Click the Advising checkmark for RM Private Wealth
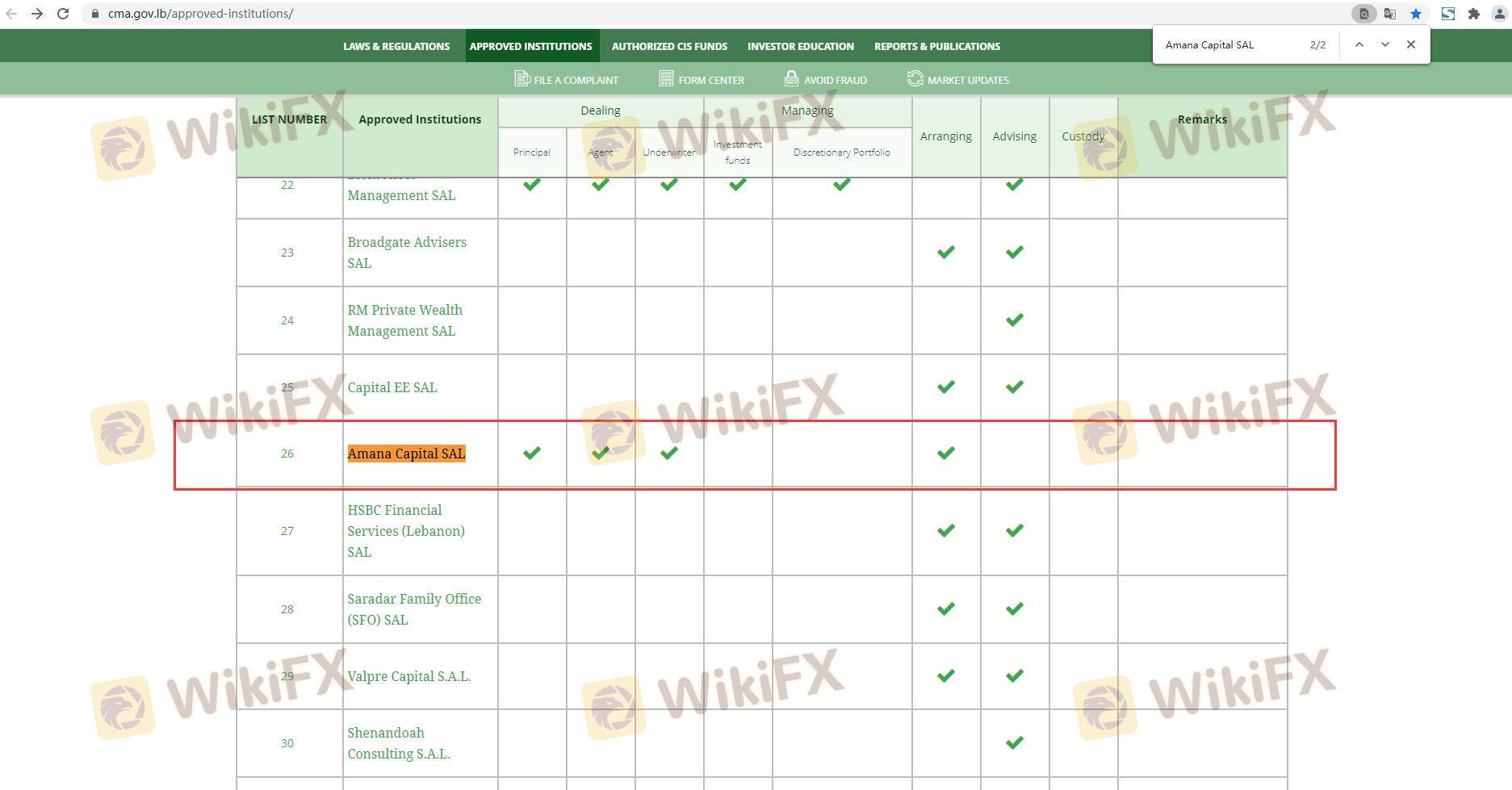Image resolution: width=1512 pixels, height=790 pixels. point(1015,320)
